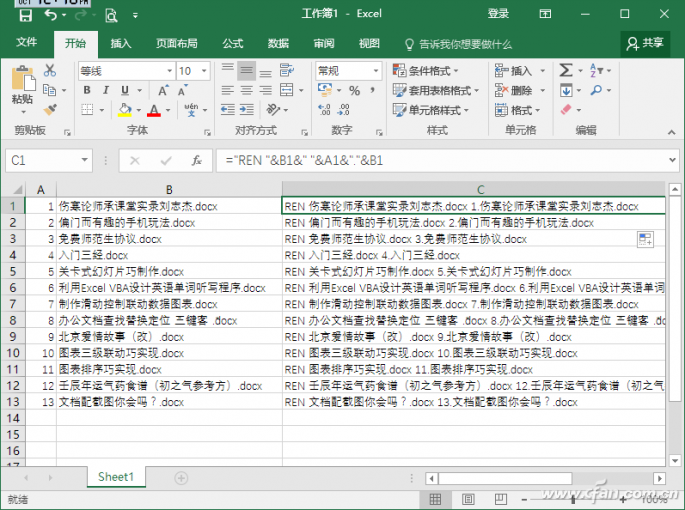This screenshot has width=685, height=510.
Task: Toggle Underline formatting
Action: (125, 90)
